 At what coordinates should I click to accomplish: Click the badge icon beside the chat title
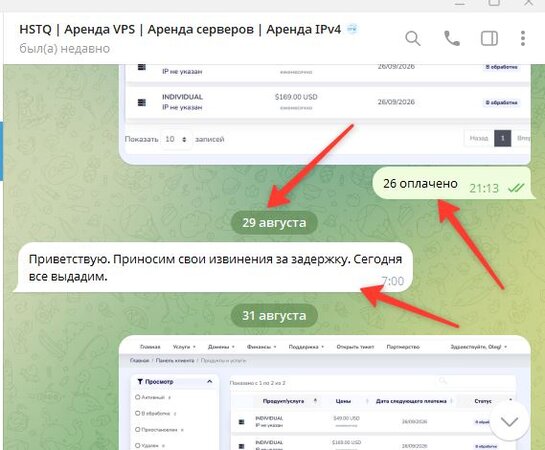(352, 29)
